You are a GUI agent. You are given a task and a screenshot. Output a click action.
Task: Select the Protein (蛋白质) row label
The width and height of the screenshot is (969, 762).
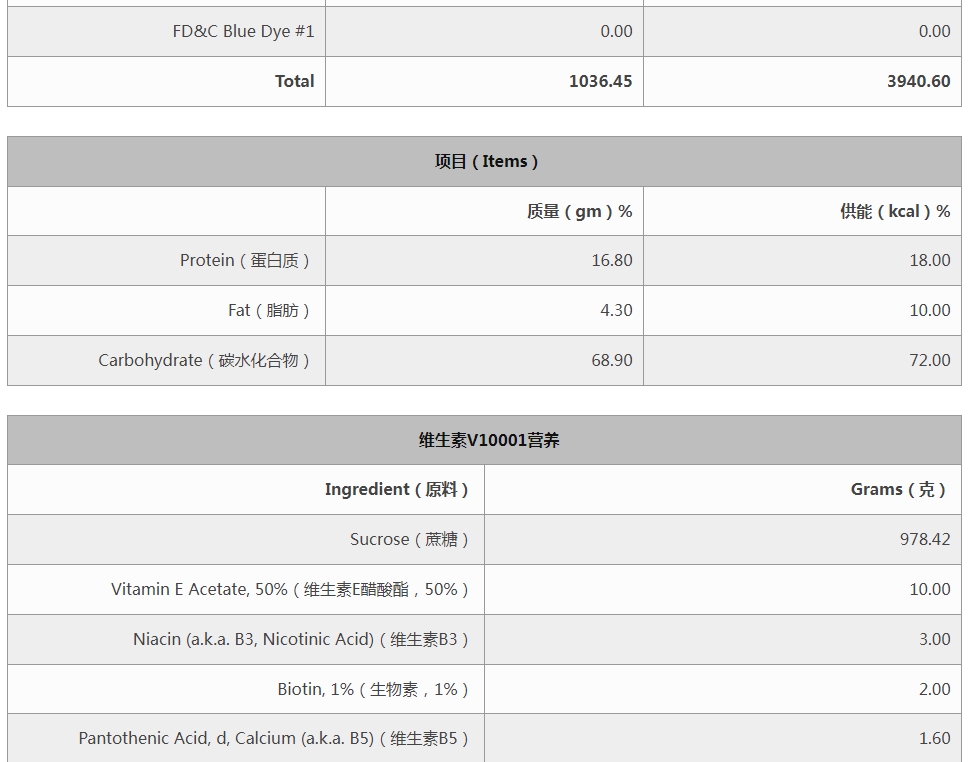click(247, 261)
